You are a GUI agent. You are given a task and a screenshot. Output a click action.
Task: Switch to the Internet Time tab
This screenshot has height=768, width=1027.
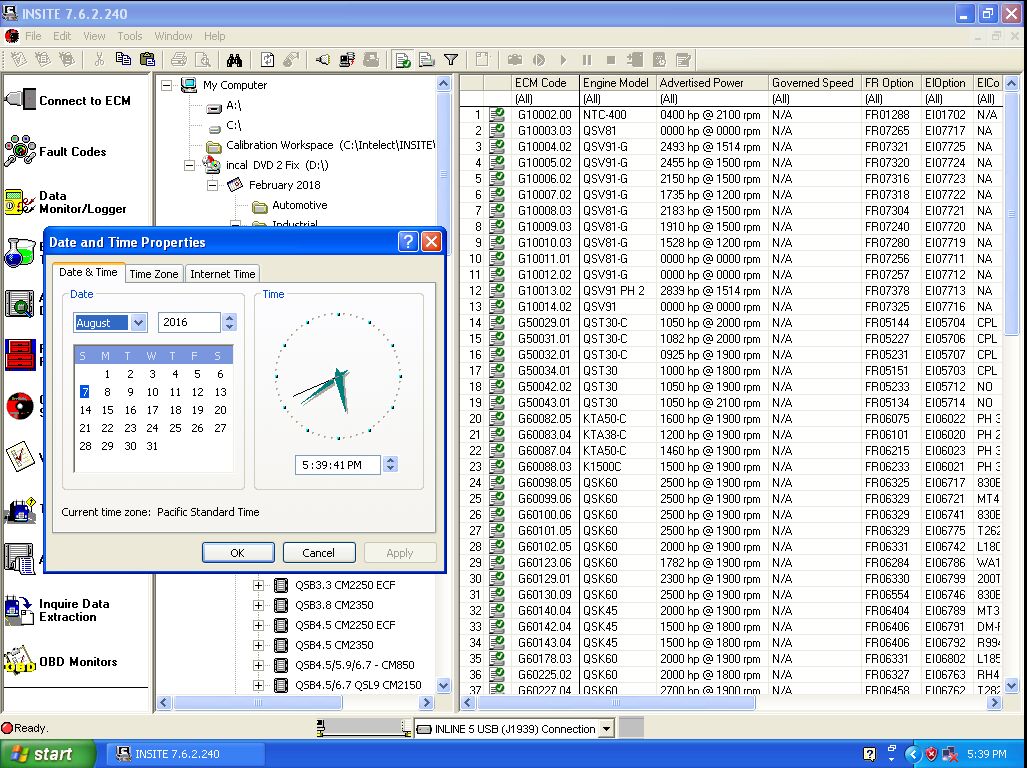(x=223, y=274)
